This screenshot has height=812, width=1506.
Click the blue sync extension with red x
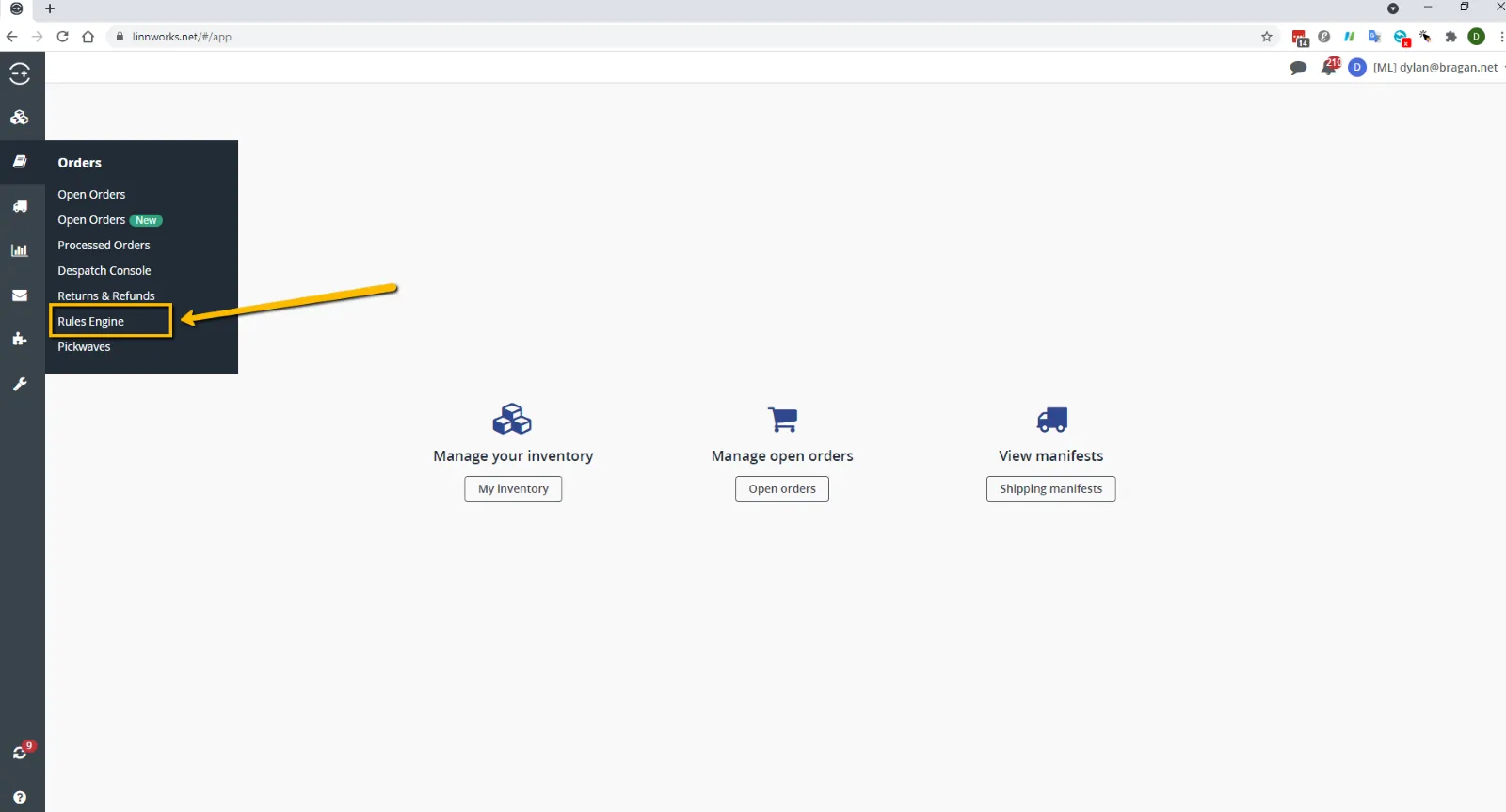1402,38
